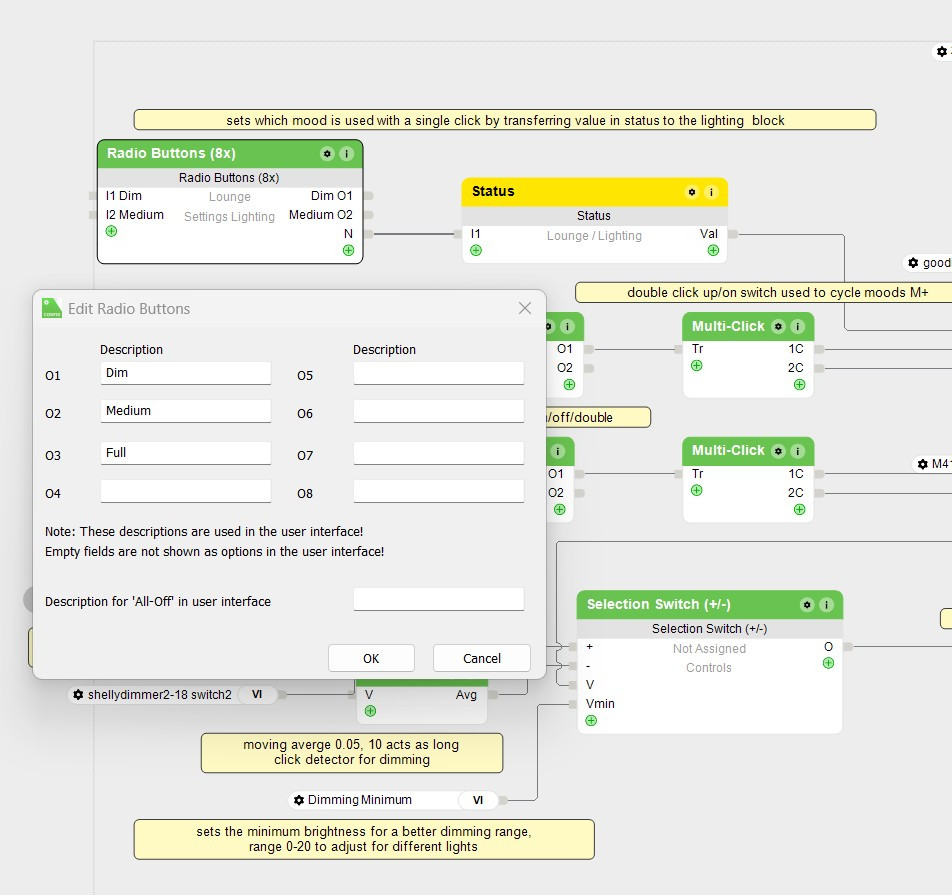Click Tr input on upper Multi-Click block

[698, 349]
